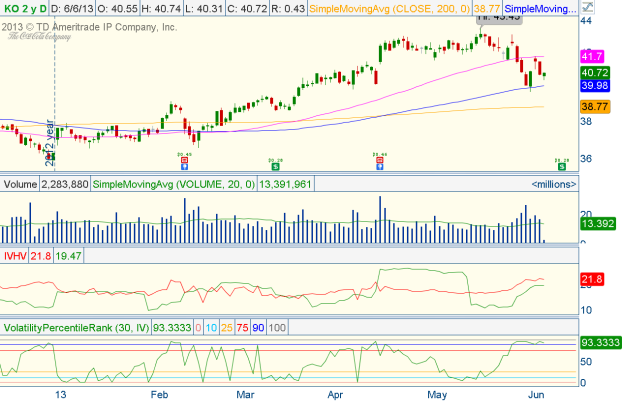Select the orange 38.77 price axis bubble
Screen dimensions: 625x401
click(594, 105)
